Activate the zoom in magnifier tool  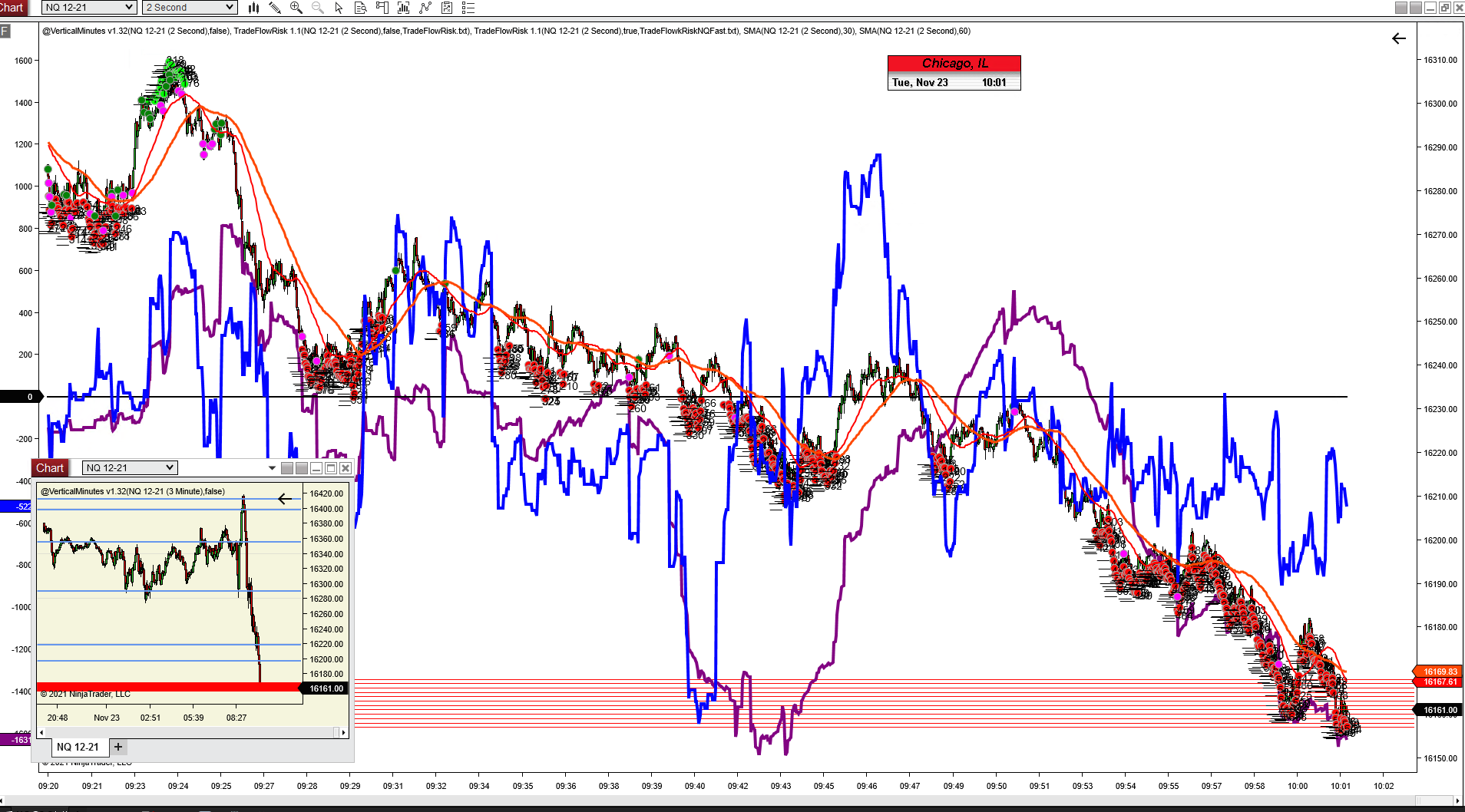[296, 8]
